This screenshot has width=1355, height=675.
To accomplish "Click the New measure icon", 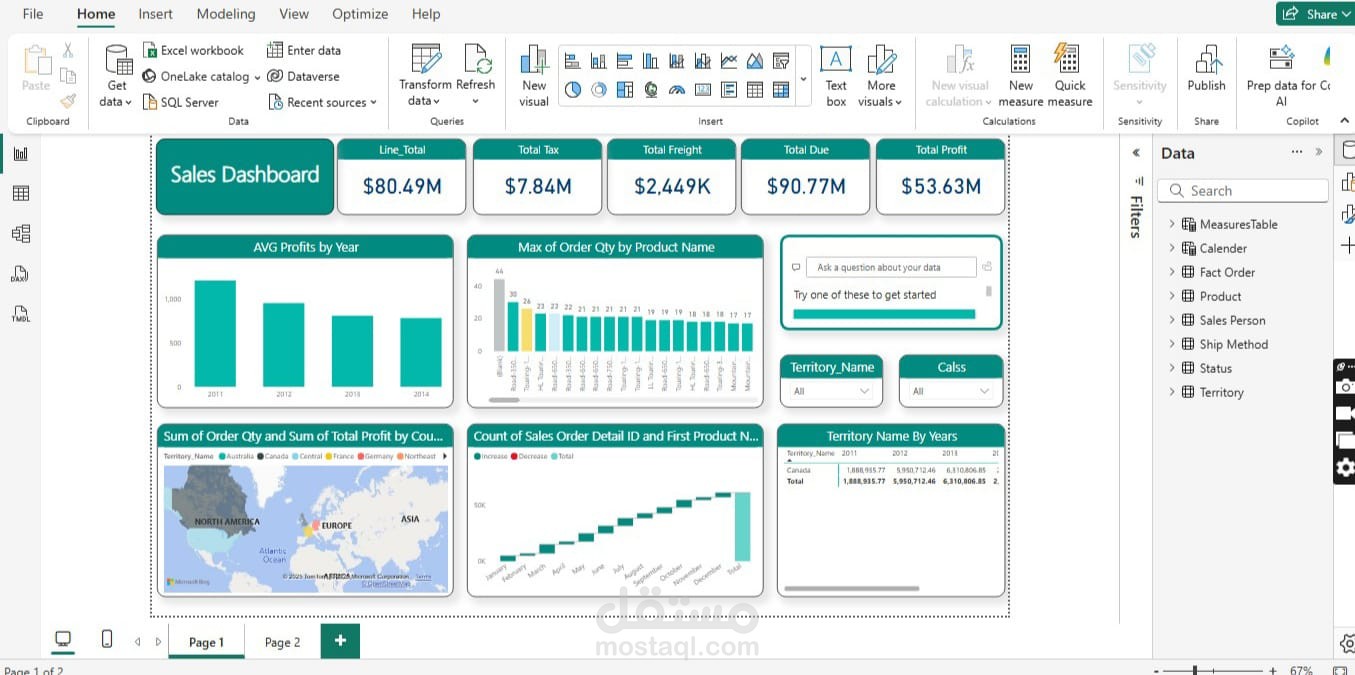I will (1020, 59).
